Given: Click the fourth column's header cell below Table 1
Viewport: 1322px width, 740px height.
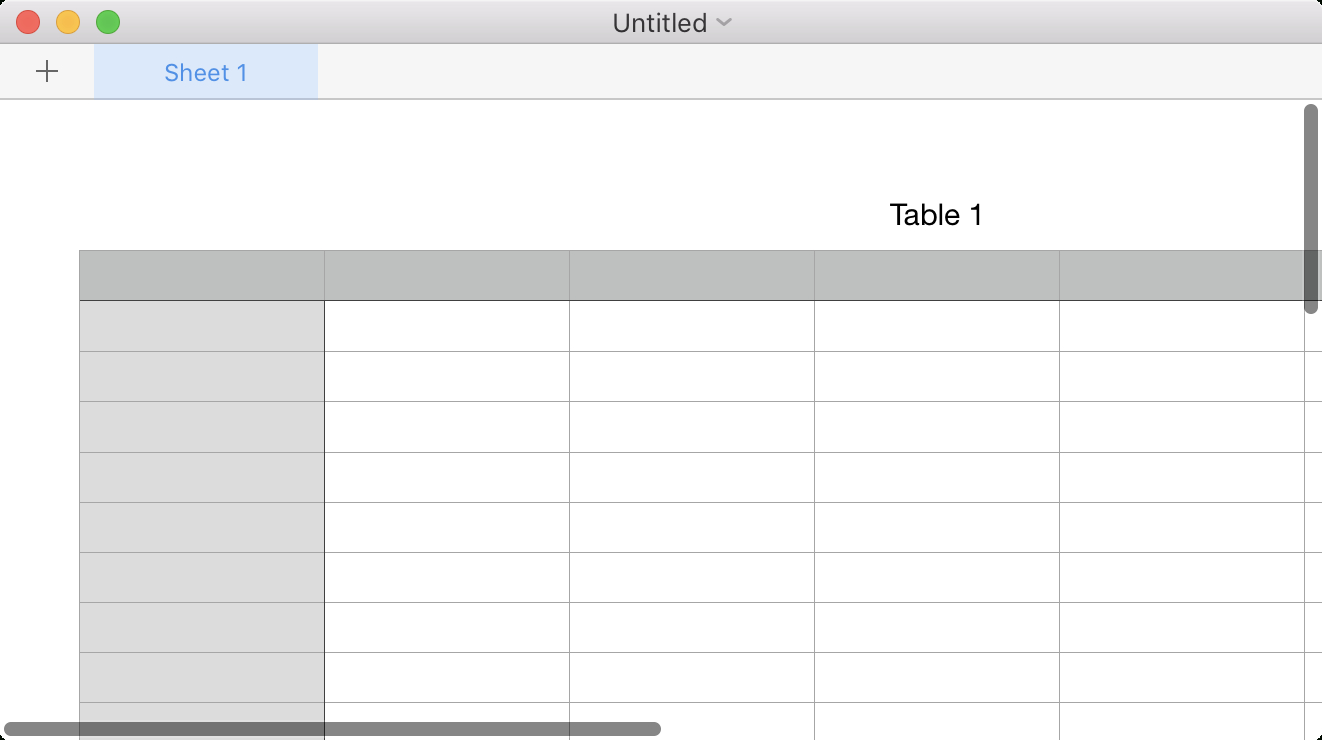Looking at the screenshot, I should tap(937, 275).
